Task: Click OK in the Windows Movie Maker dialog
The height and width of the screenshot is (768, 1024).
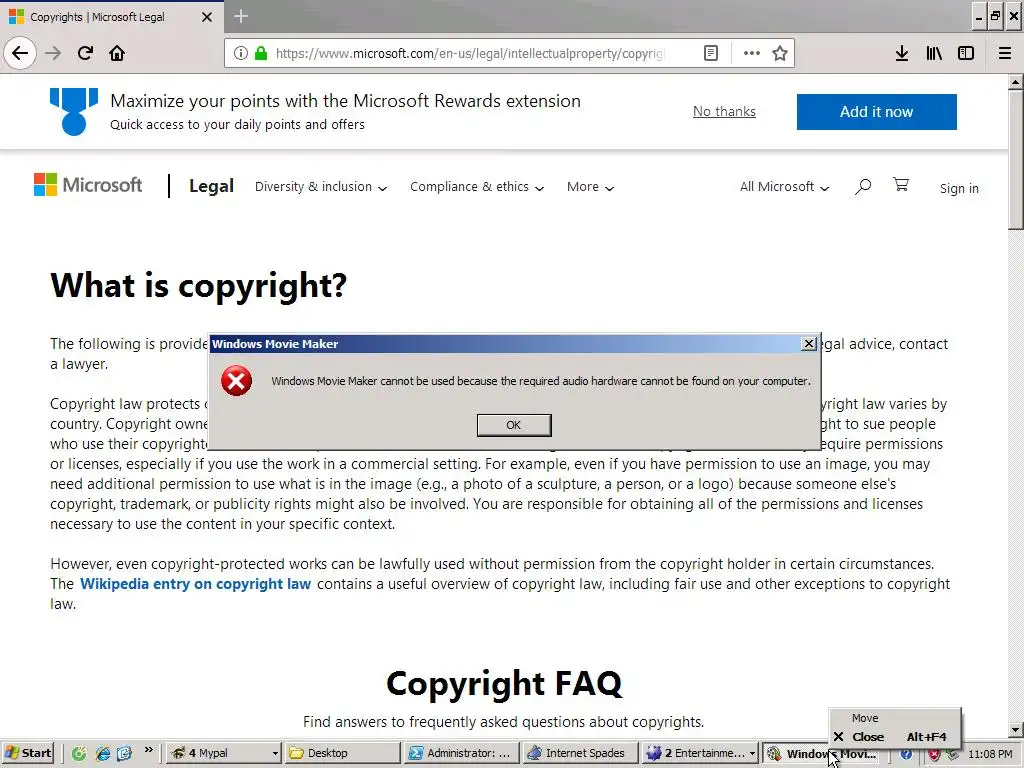Action: coord(514,425)
